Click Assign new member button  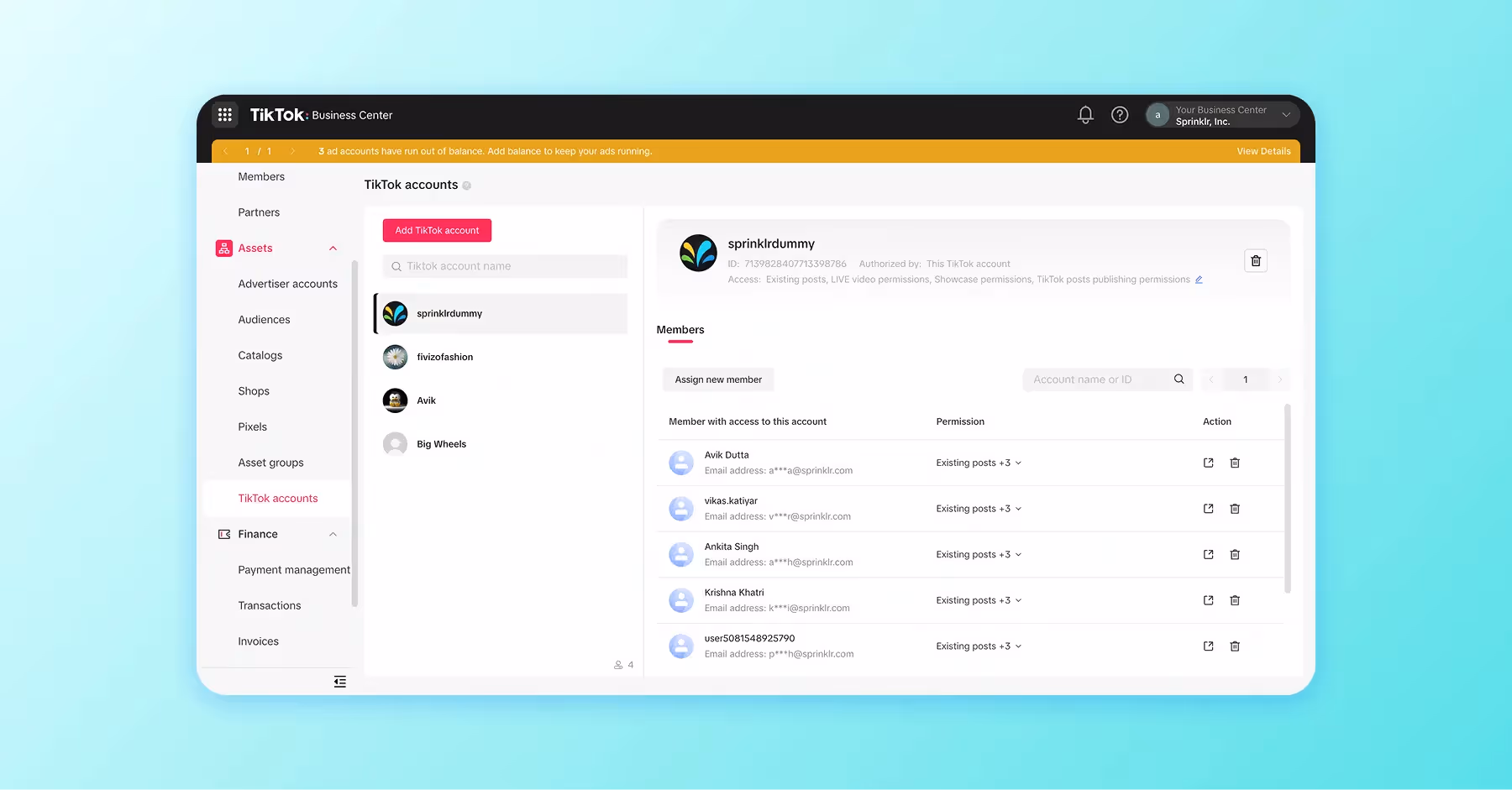pyautogui.click(x=718, y=379)
